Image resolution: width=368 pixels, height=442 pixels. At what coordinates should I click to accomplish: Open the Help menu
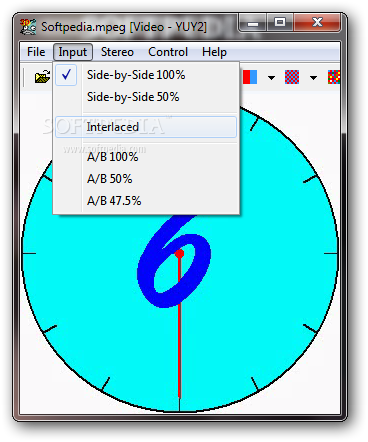[214, 52]
